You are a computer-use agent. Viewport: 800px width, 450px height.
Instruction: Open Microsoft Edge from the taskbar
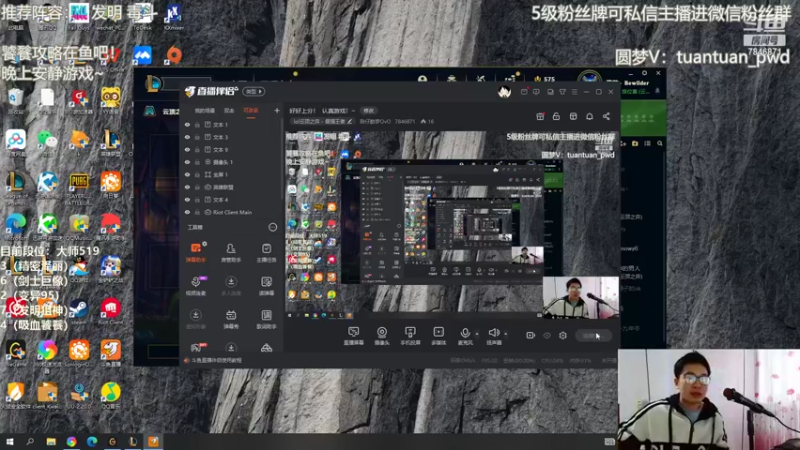click(x=92, y=441)
